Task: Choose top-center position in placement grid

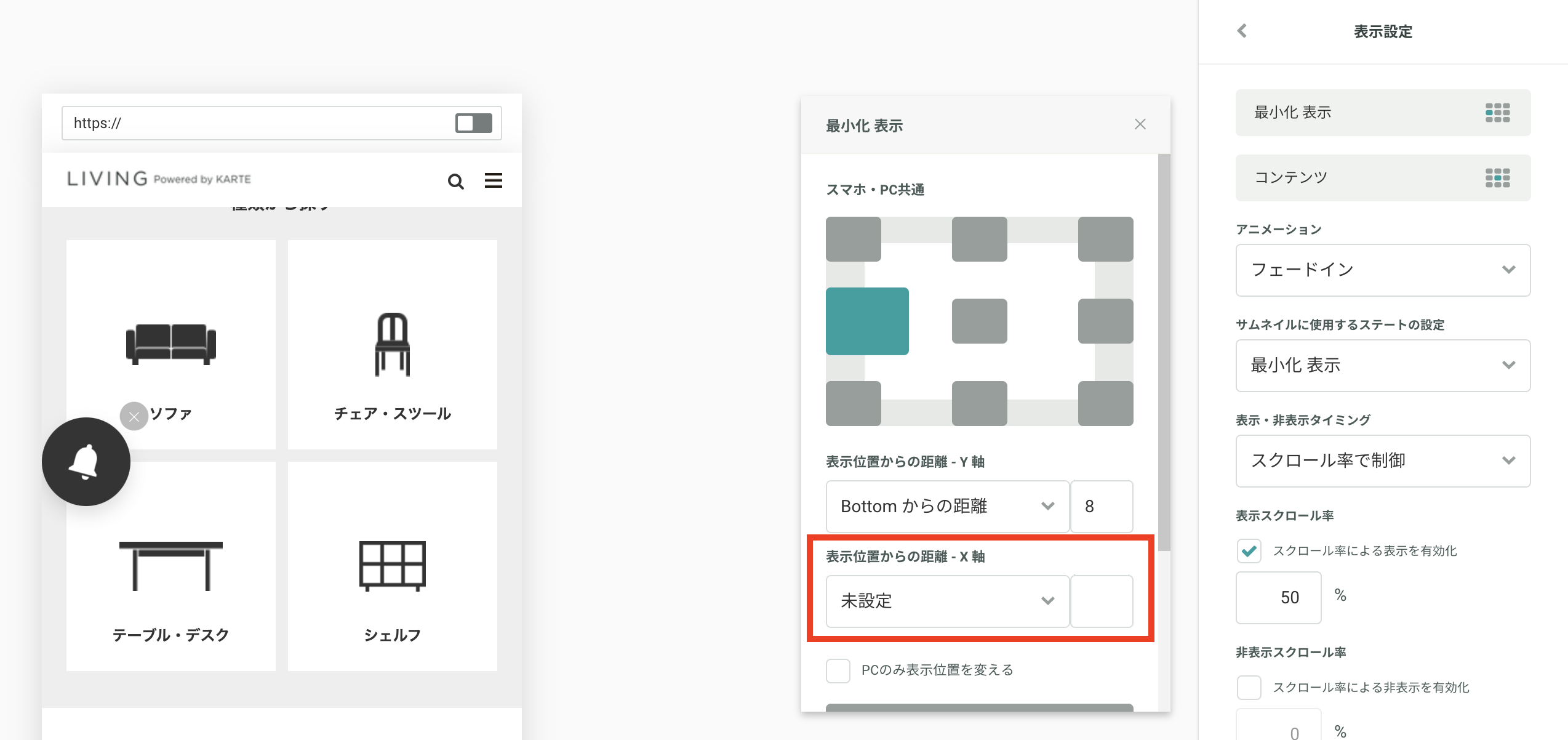Action: point(980,239)
